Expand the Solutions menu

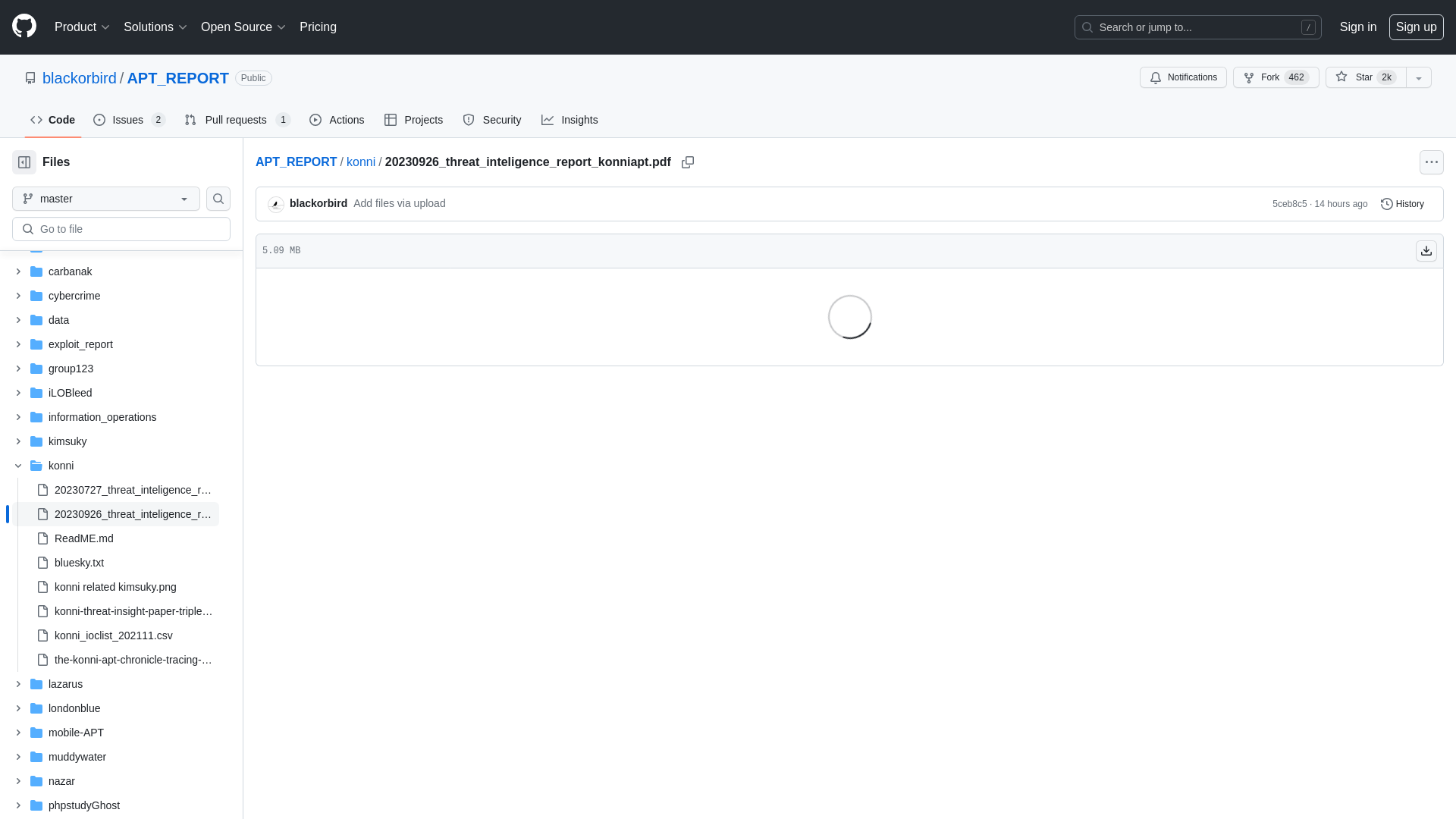coord(155,27)
